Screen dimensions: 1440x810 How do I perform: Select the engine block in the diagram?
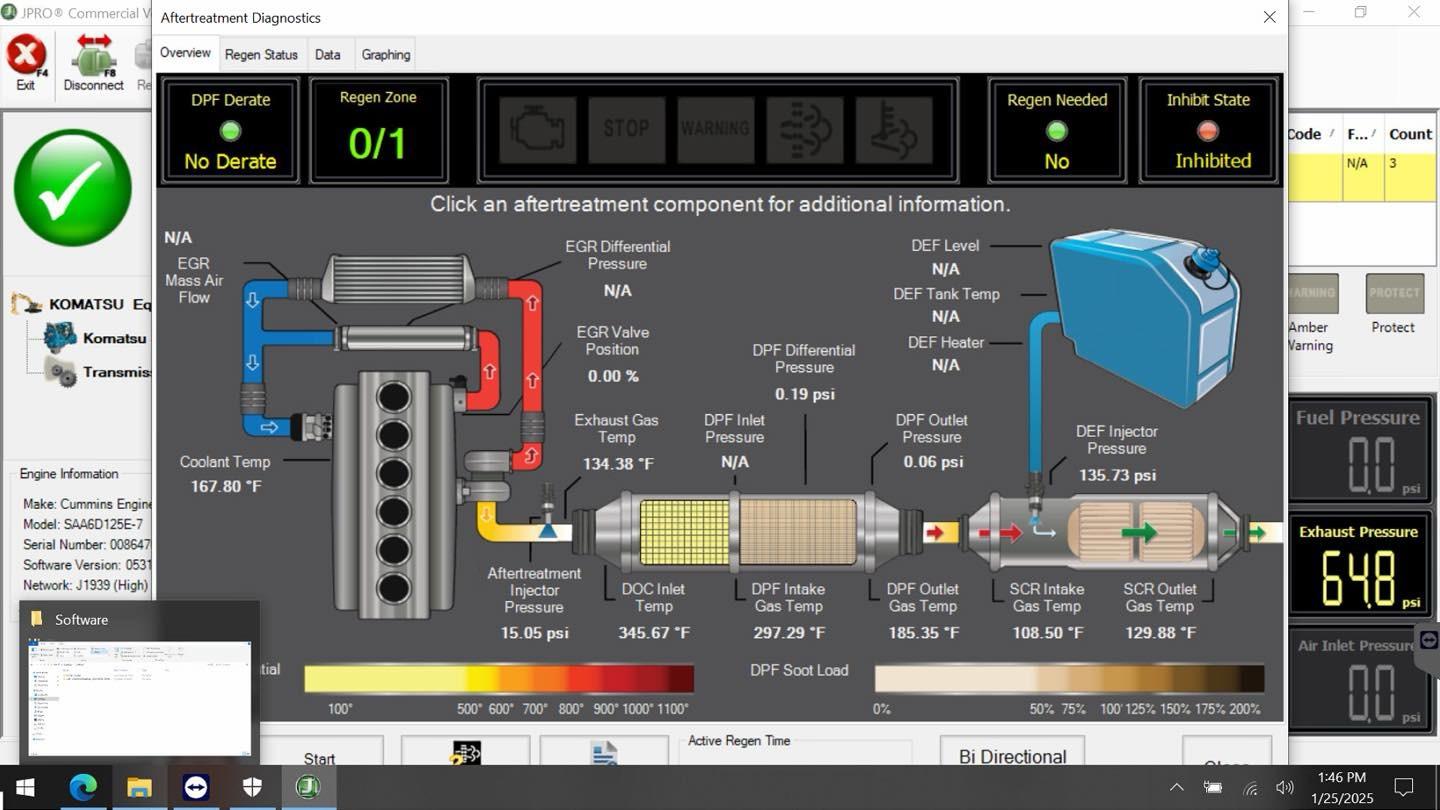(x=393, y=492)
